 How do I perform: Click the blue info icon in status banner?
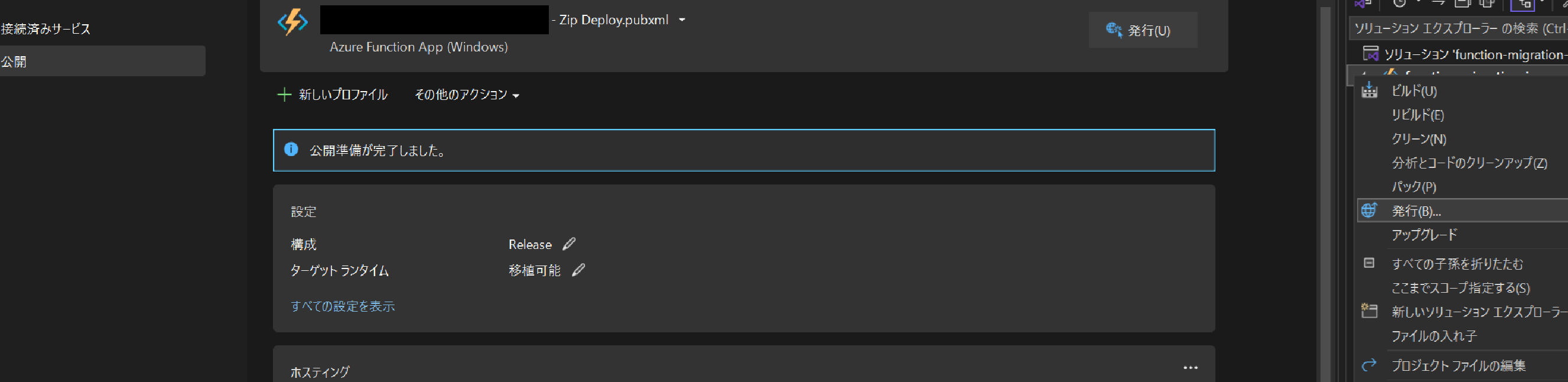(291, 149)
